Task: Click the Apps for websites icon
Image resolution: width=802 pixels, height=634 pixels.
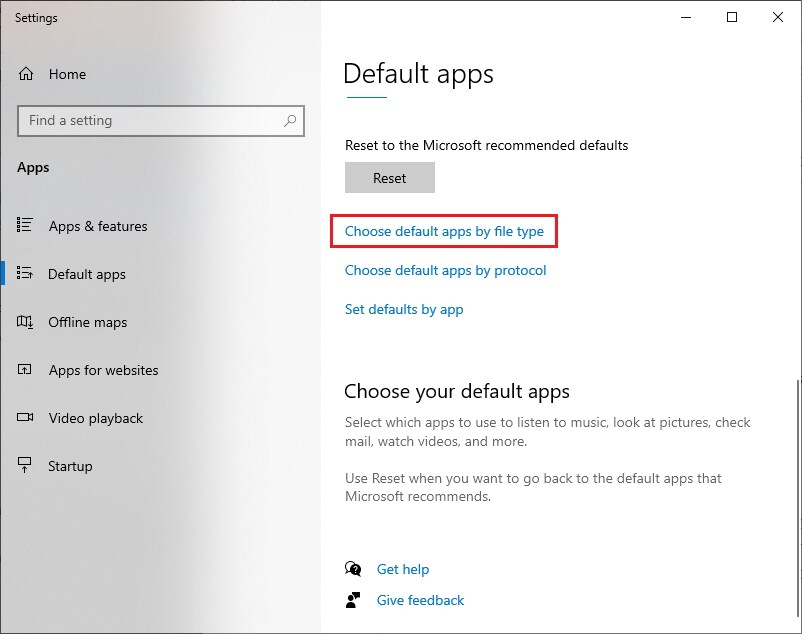Action: pos(25,369)
